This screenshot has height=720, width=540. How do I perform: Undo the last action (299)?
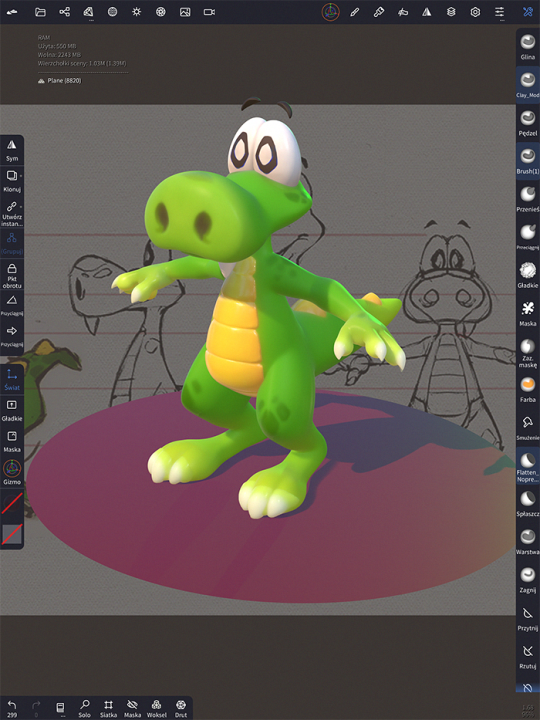click(12, 709)
